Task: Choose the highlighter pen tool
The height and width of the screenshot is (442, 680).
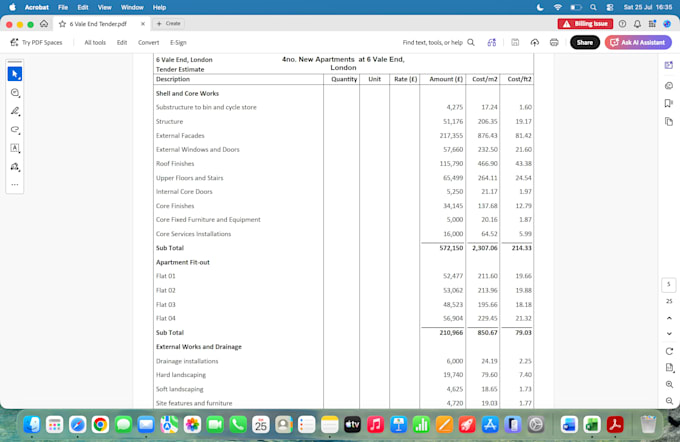Action: [15, 111]
